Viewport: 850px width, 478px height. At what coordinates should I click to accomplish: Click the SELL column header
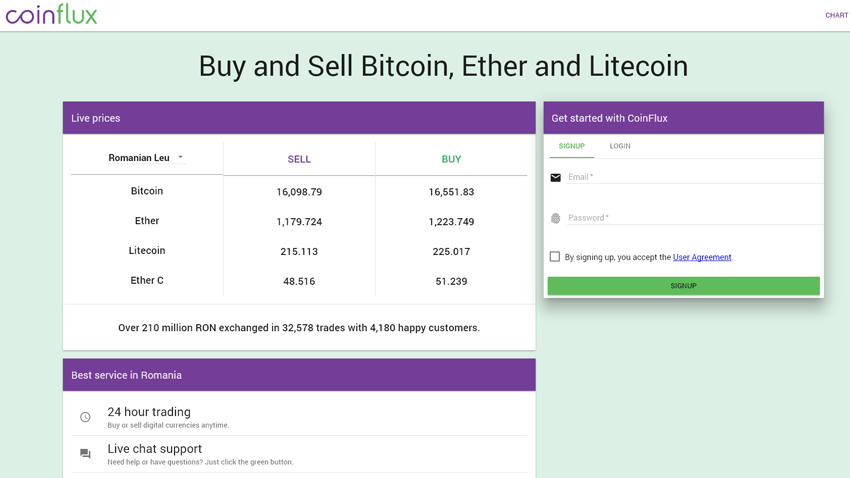[299, 159]
